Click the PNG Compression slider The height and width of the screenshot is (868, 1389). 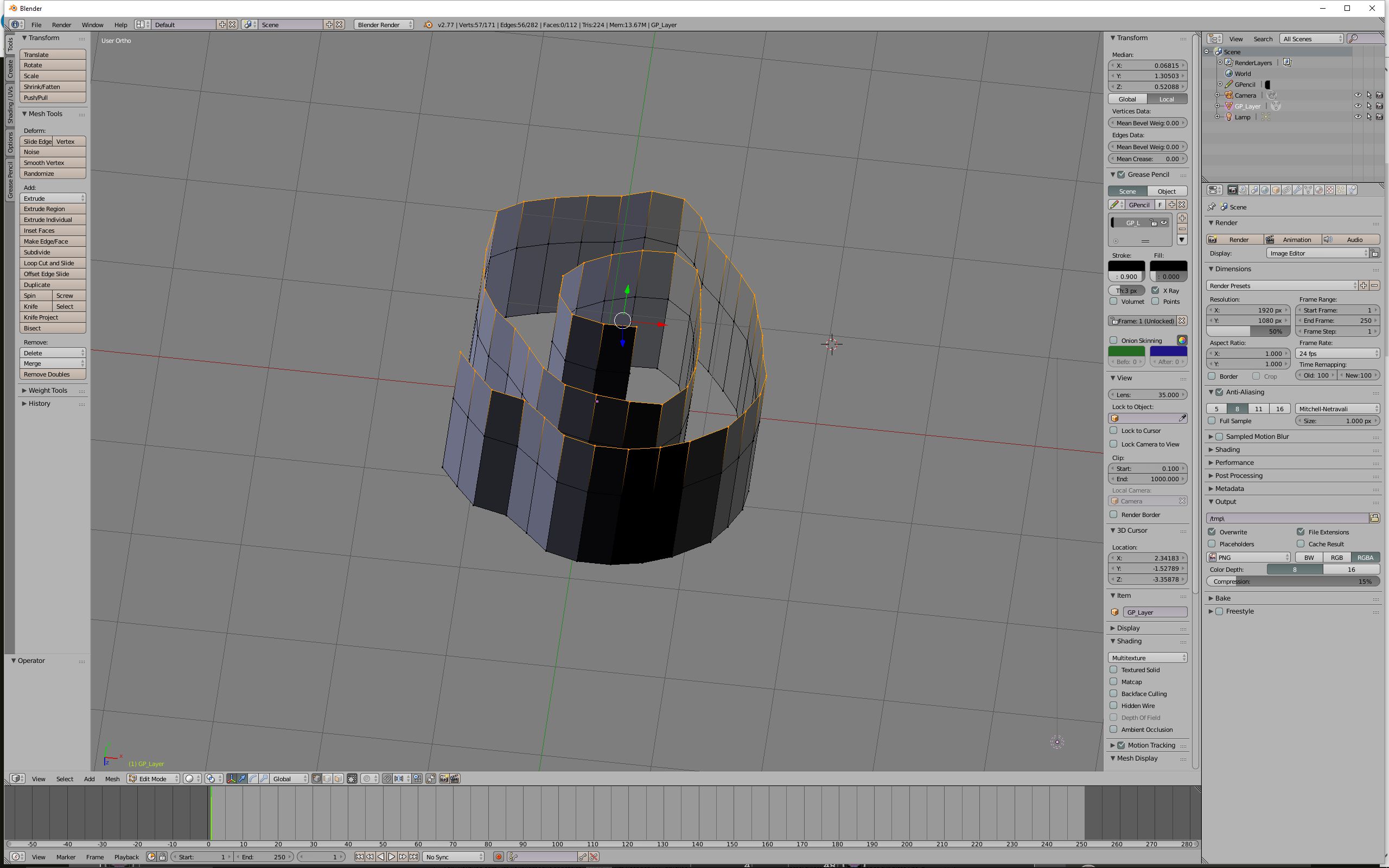tap(1292, 582)
